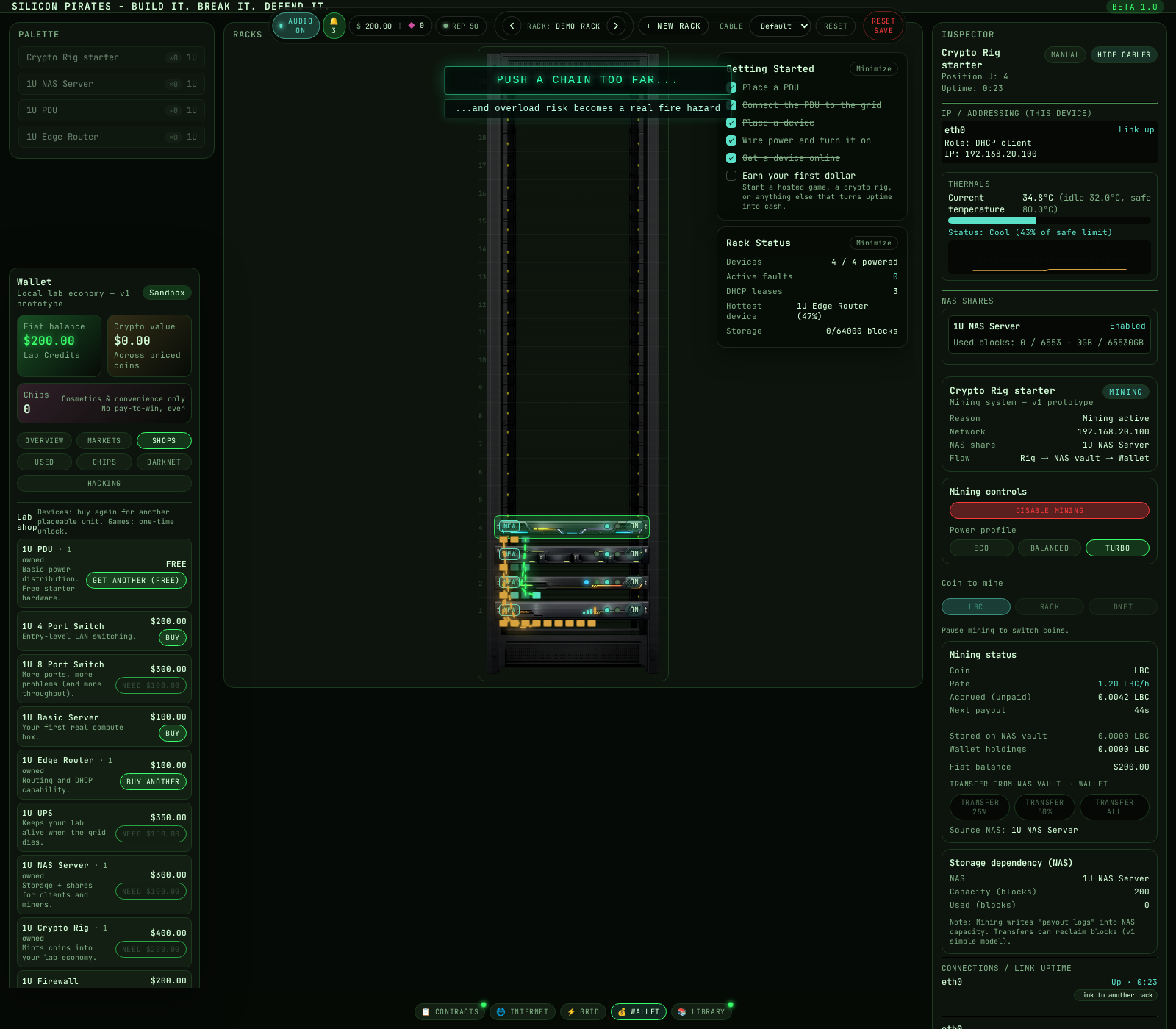Screen dimensions: 1176x1029
Task: Click TRANSFER ALL from NAS vault
Action: pos(1114,807)
